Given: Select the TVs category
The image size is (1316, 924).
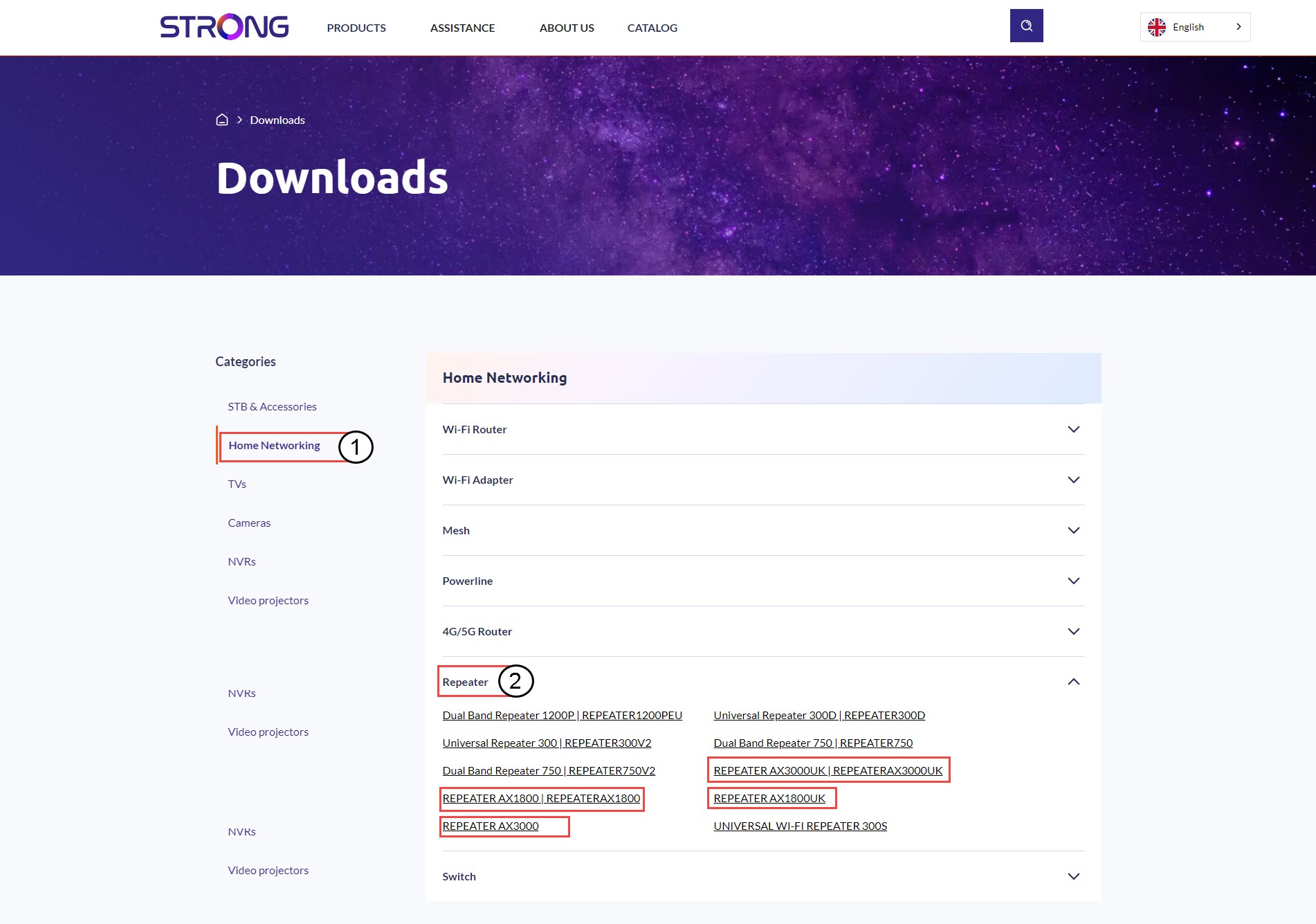Looking at the screenshot, I should 237,484.
